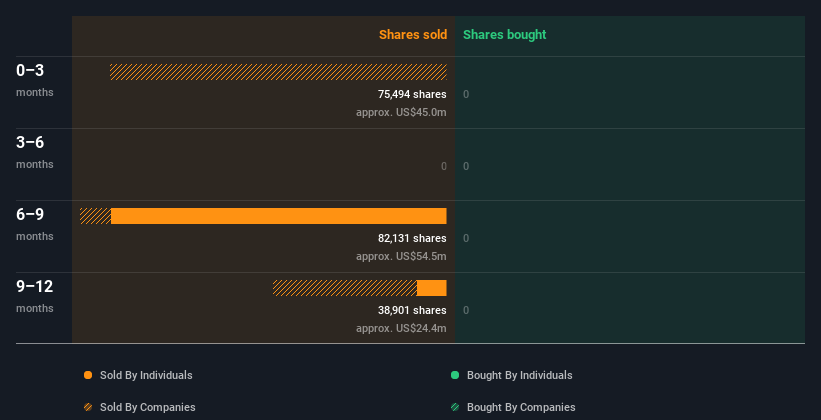This screenshot has height=420, width=821.
Task: Toggle the Sold By Individuals legend label
Action: [x=146, y=375]
